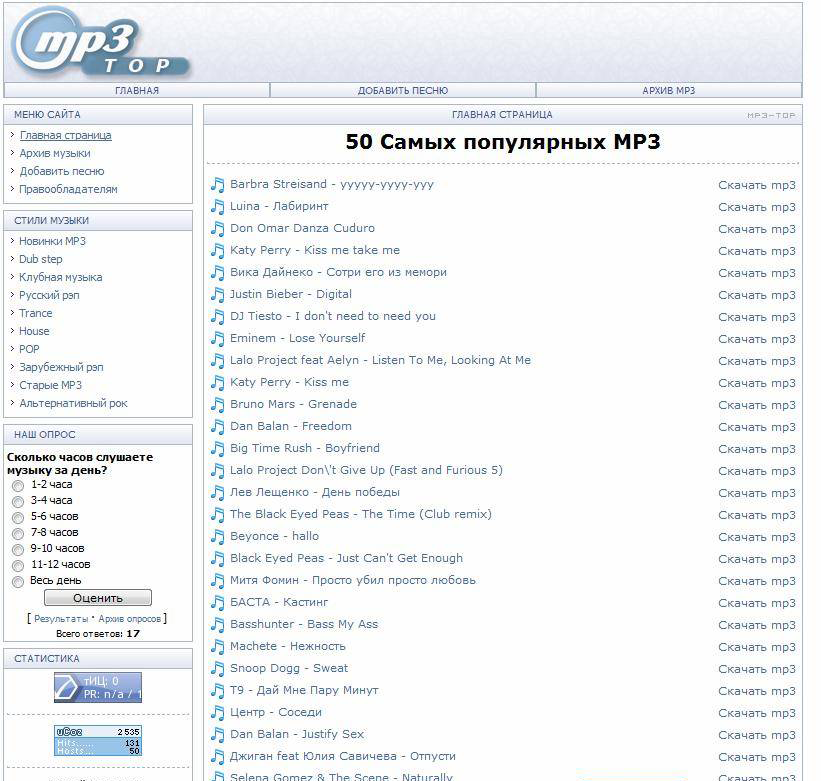Screen dimensions: 821x781
Task: Open ГЛАВНАЯ in the top navigation
Action: point(137,91)
